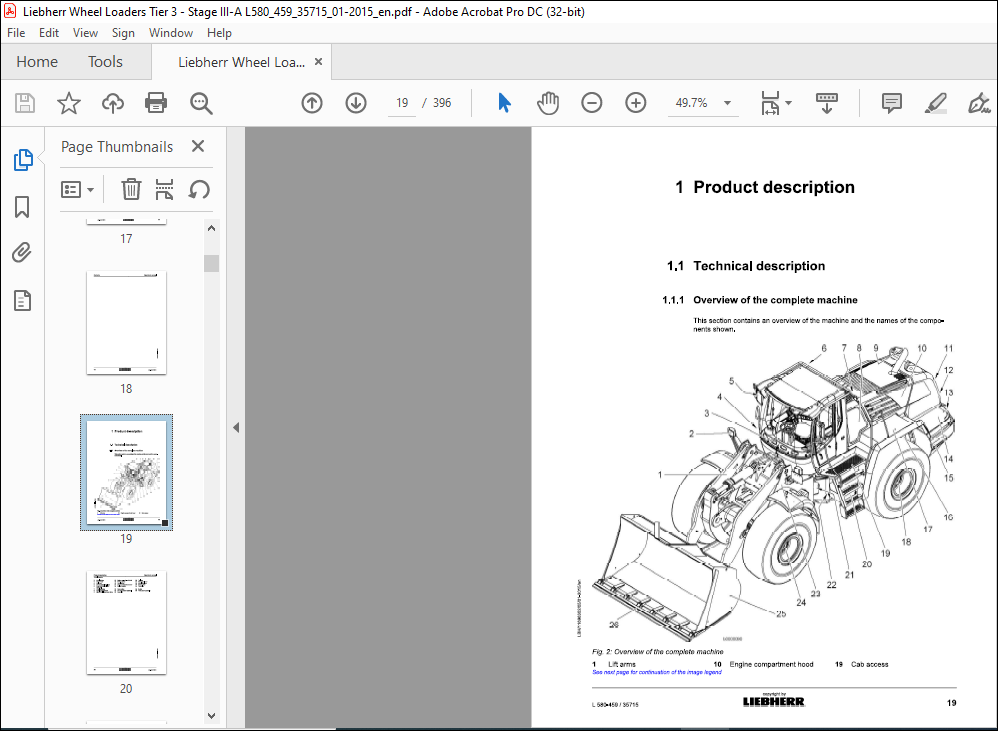
Task: Activate the Selection arrow tool
Action: coord(504,103)
